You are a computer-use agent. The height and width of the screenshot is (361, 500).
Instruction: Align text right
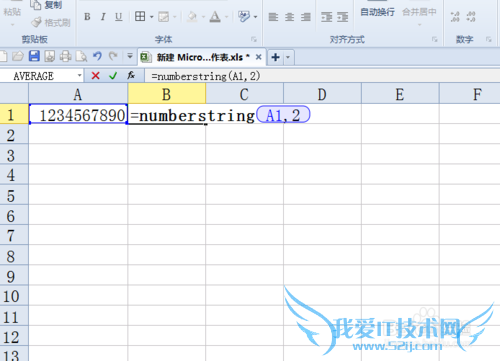click(306, 17)
